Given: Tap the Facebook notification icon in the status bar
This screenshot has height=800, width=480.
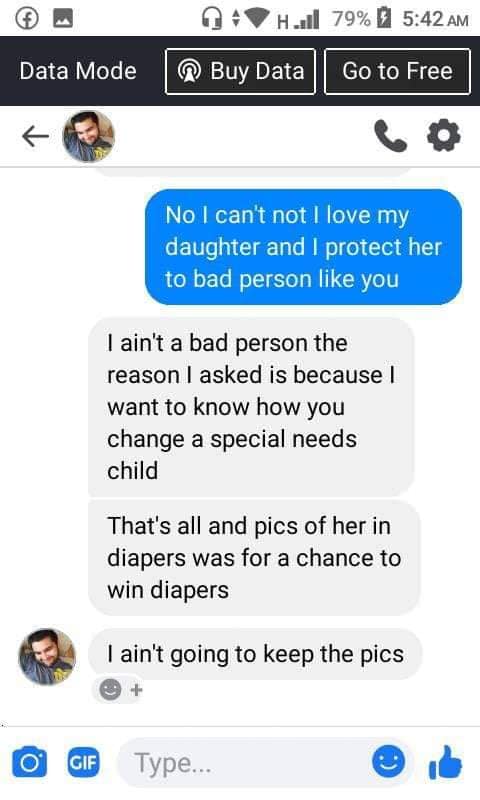Looking at the screenshot, I should (27, 19).
